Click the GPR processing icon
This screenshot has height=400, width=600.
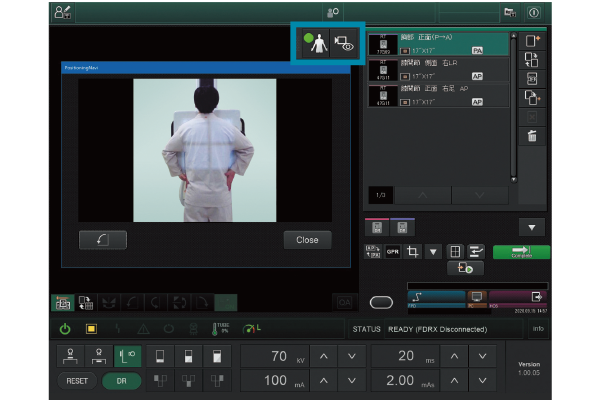point(393,251)
